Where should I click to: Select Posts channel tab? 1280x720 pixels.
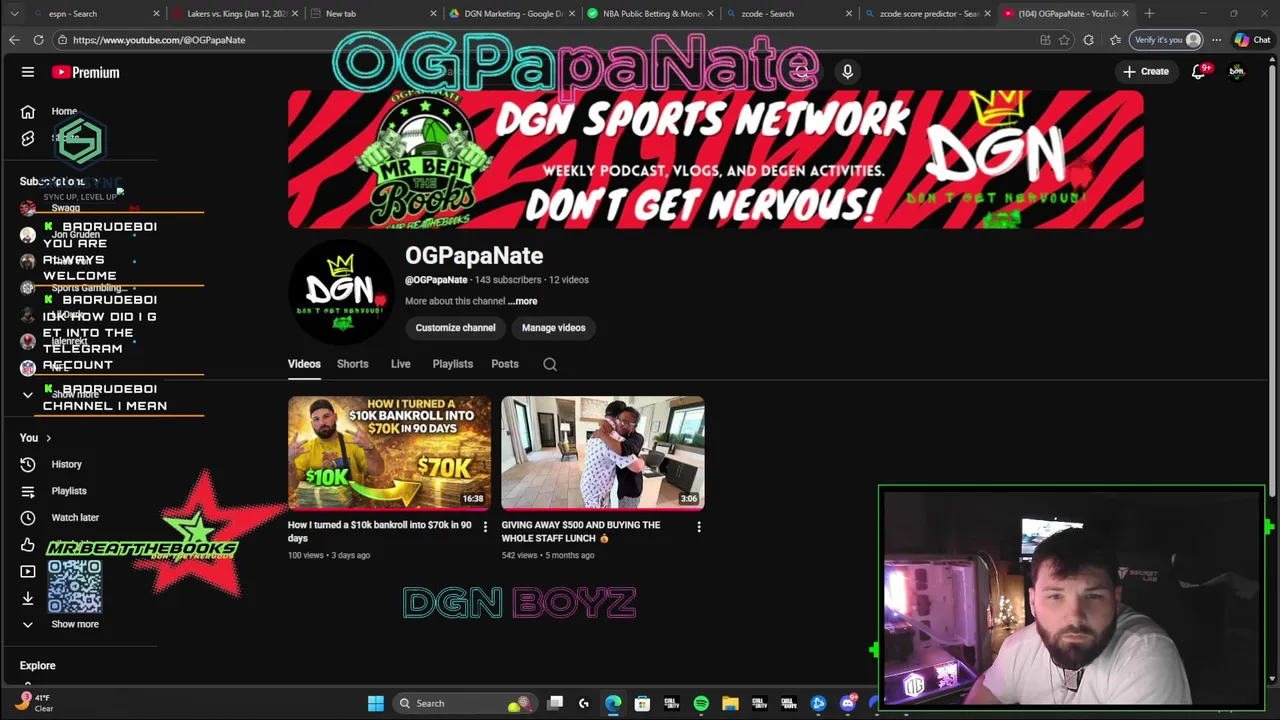point(505,364)
